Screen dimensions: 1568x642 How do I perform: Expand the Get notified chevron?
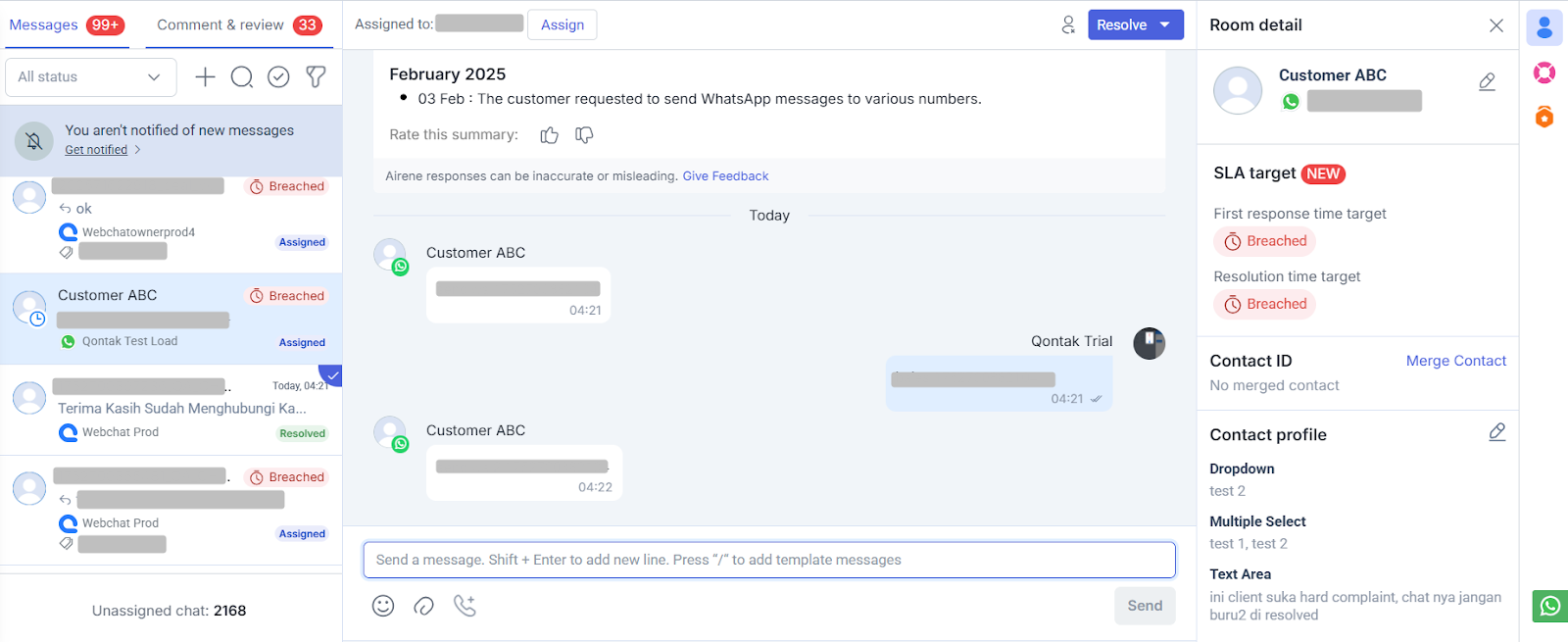tap(137, 150)
